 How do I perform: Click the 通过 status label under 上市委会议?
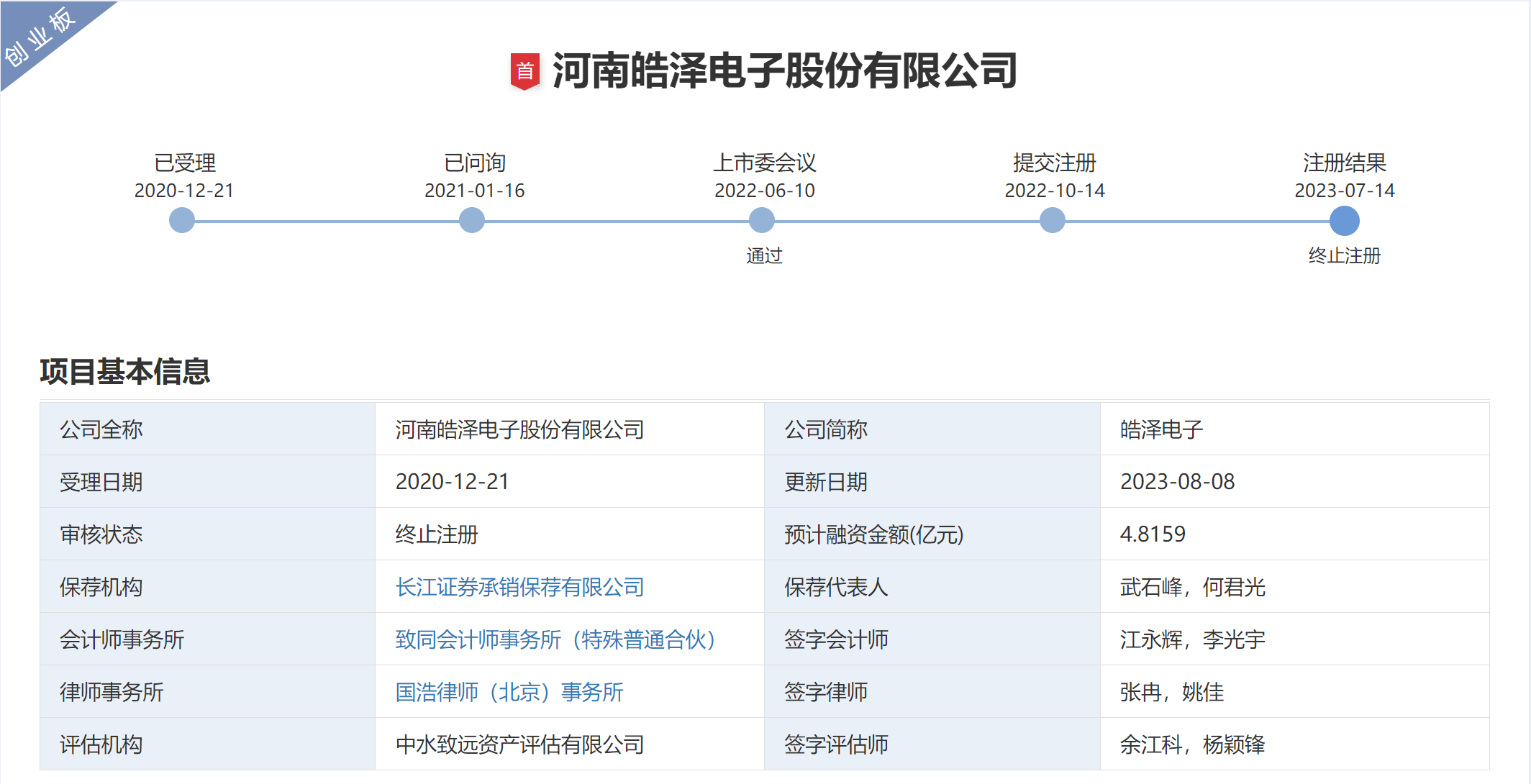pos(765,255)
